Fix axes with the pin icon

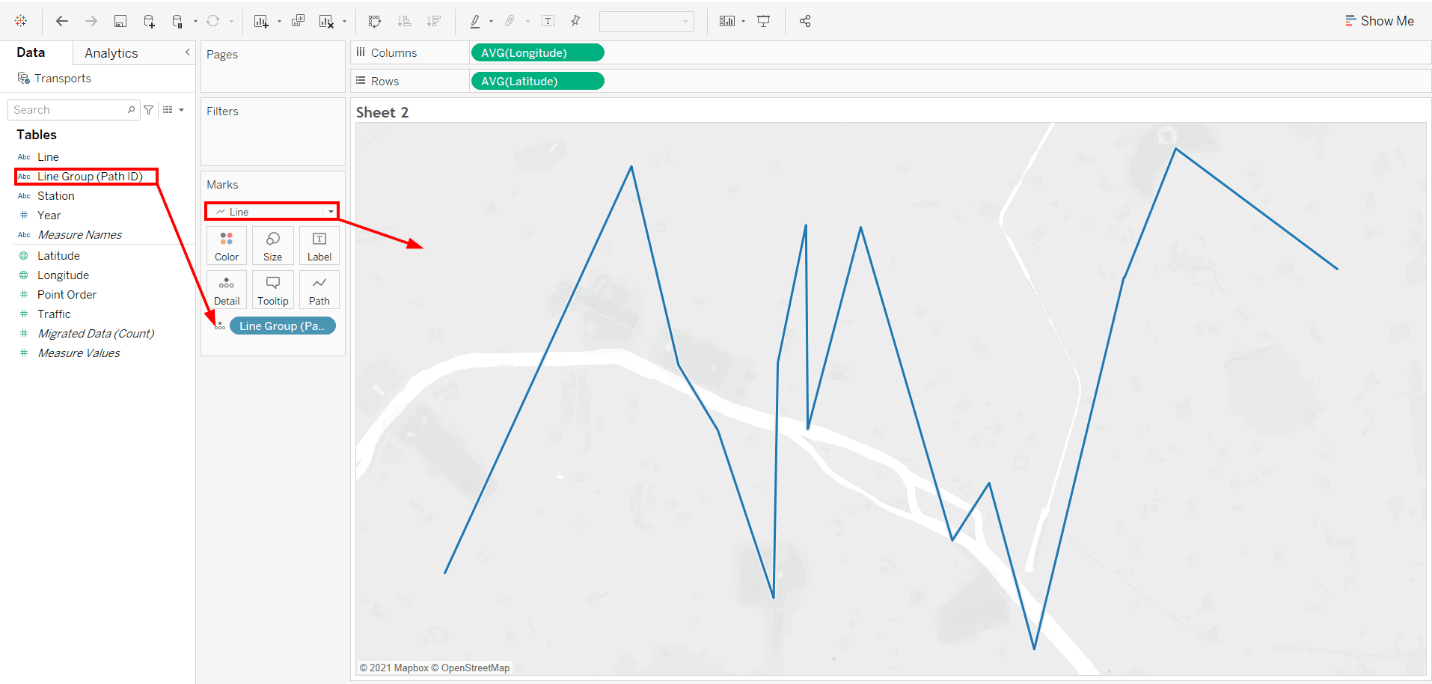(x=575, y=21)
